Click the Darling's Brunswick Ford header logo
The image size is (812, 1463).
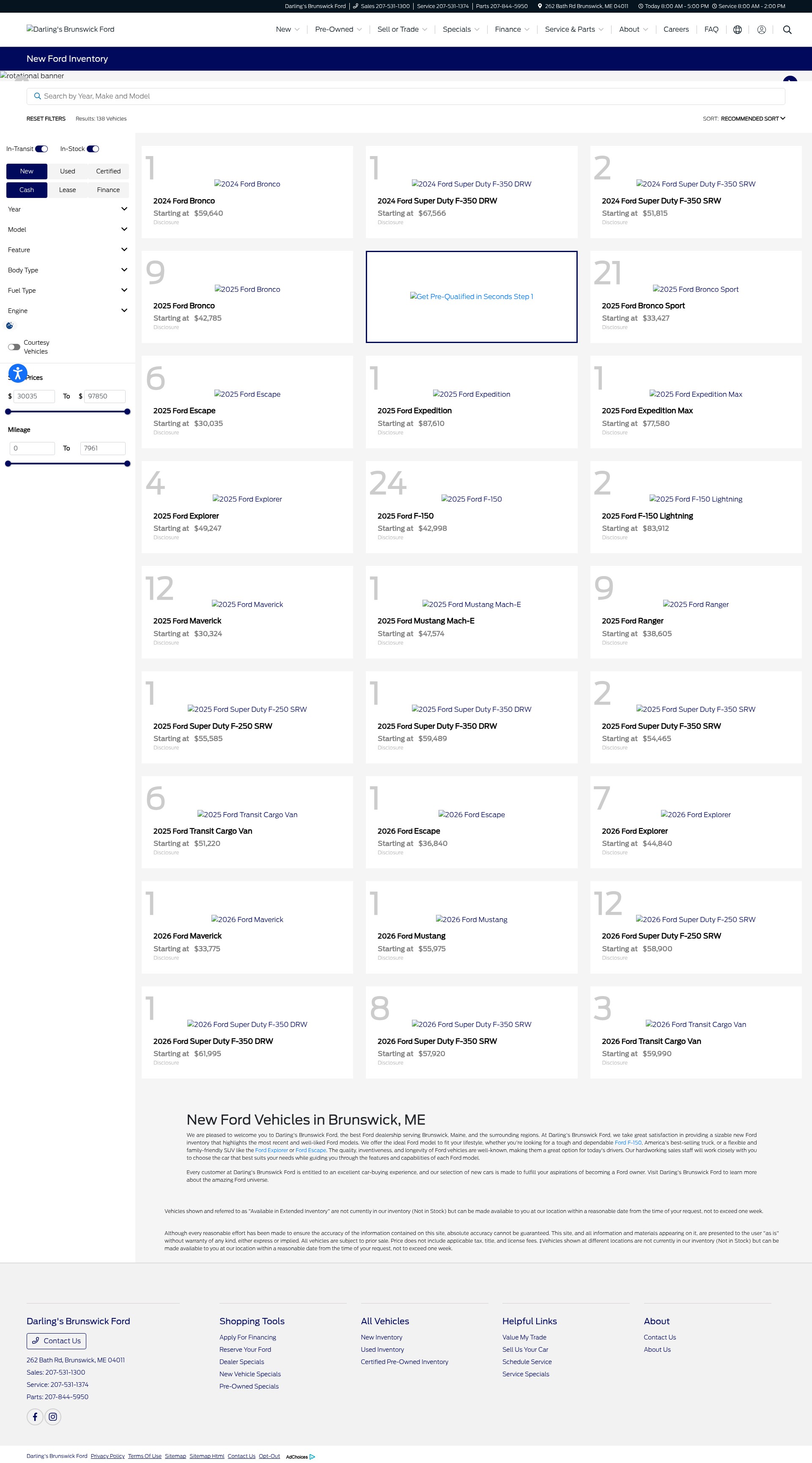70,30
